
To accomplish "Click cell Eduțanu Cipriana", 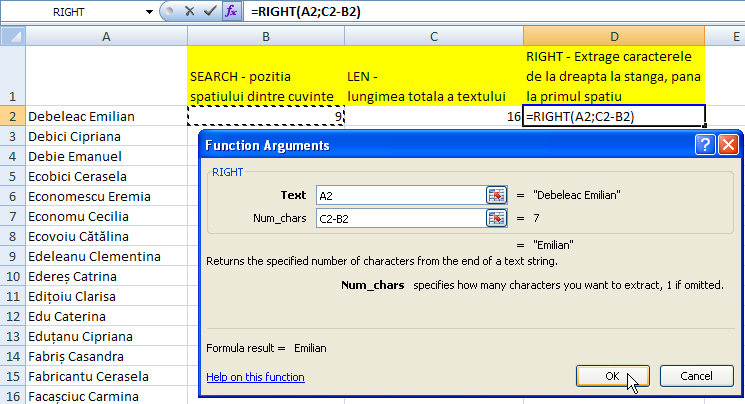I will [x=106, y=336].
